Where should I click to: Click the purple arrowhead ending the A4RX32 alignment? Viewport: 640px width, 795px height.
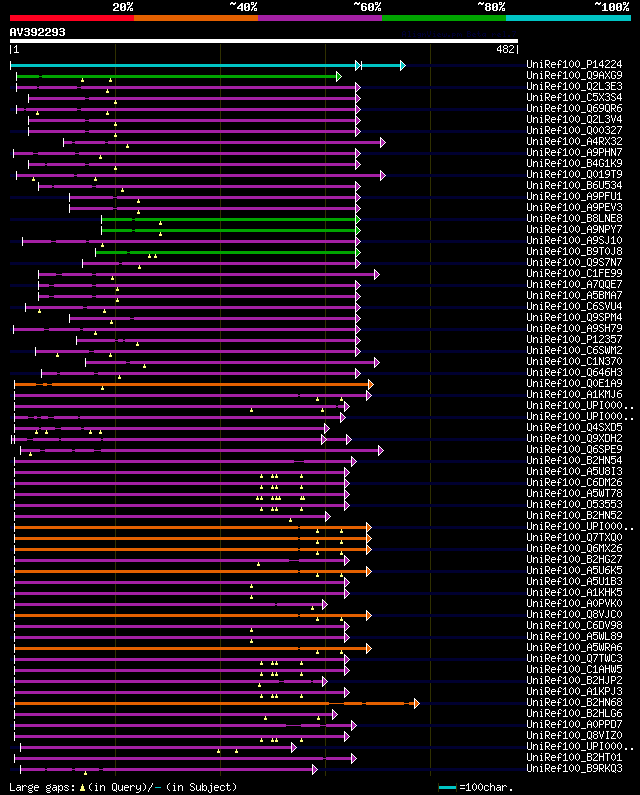pyautogui.click(x=383, y=142)
